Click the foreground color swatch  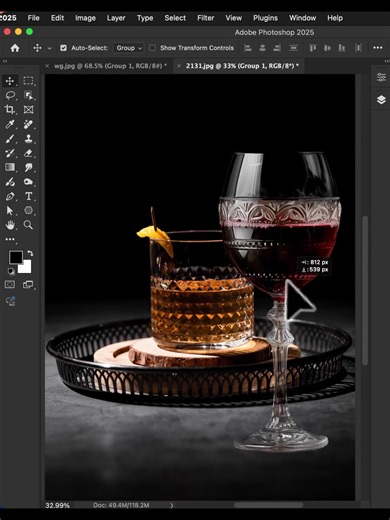(x=15, y=257)
